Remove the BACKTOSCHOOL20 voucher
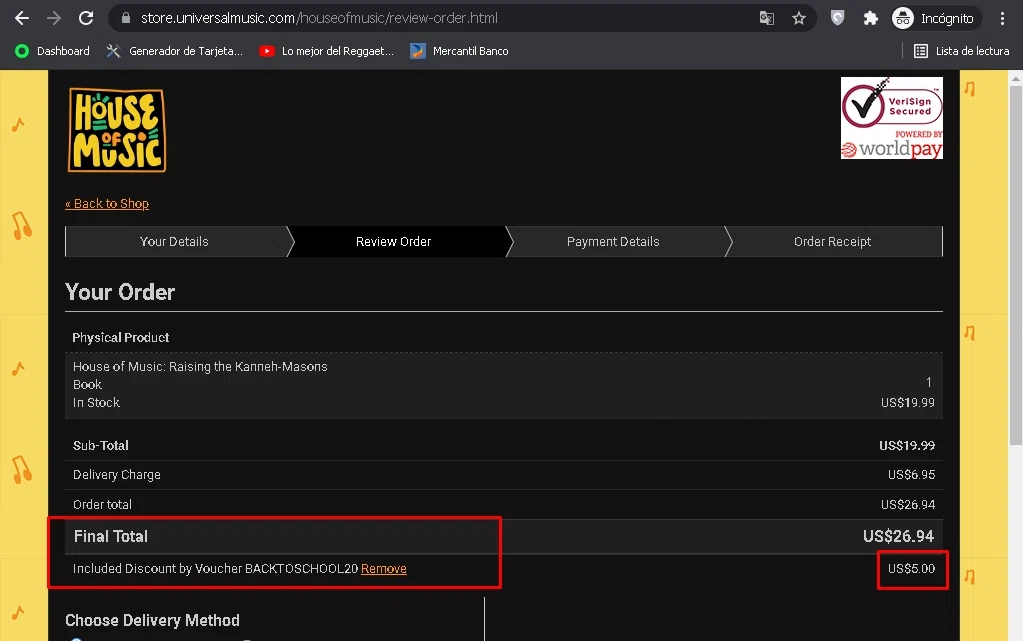The image size is (1023, 641). point(384,569)
